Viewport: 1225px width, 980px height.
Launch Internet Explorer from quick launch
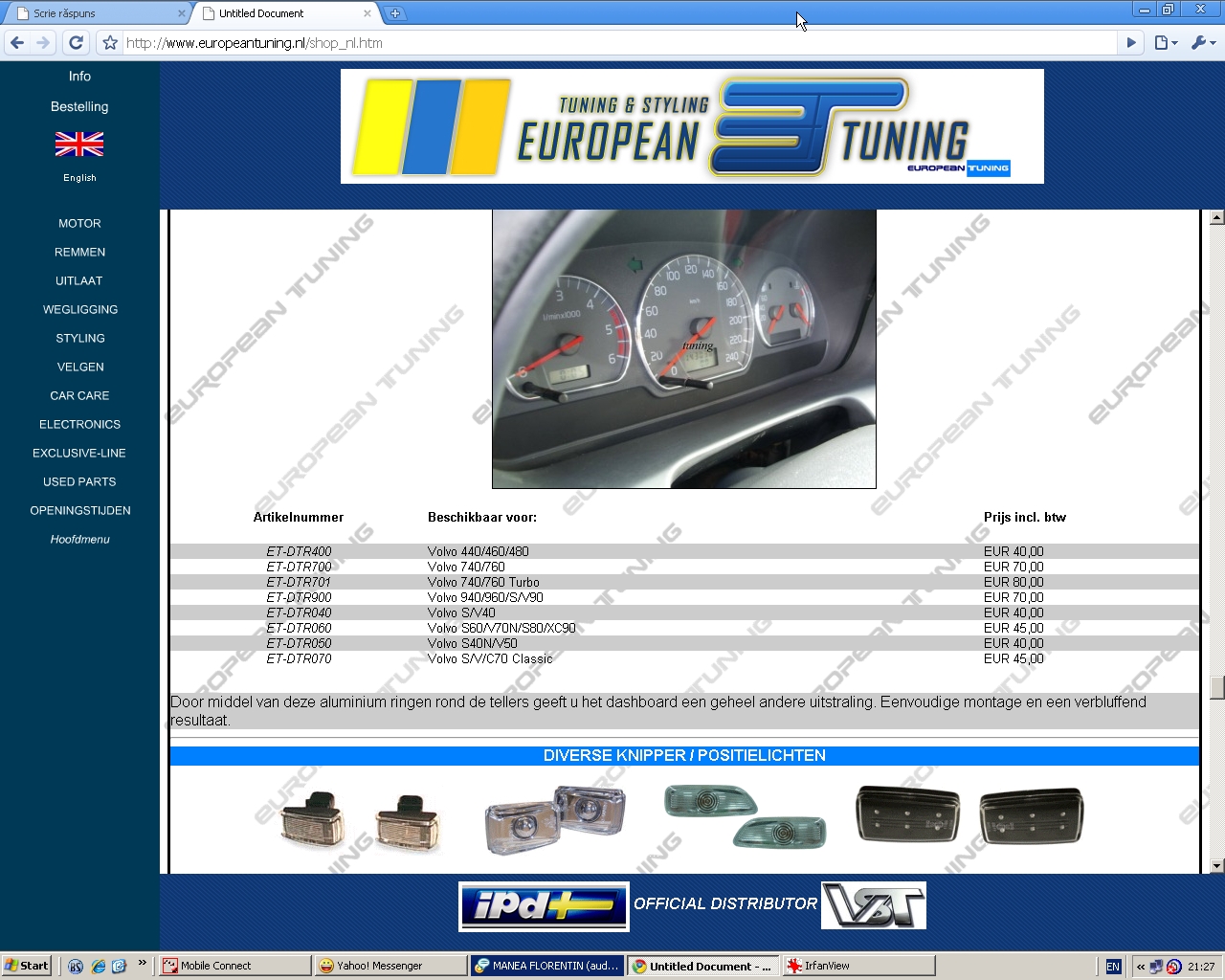pos(98,967)
